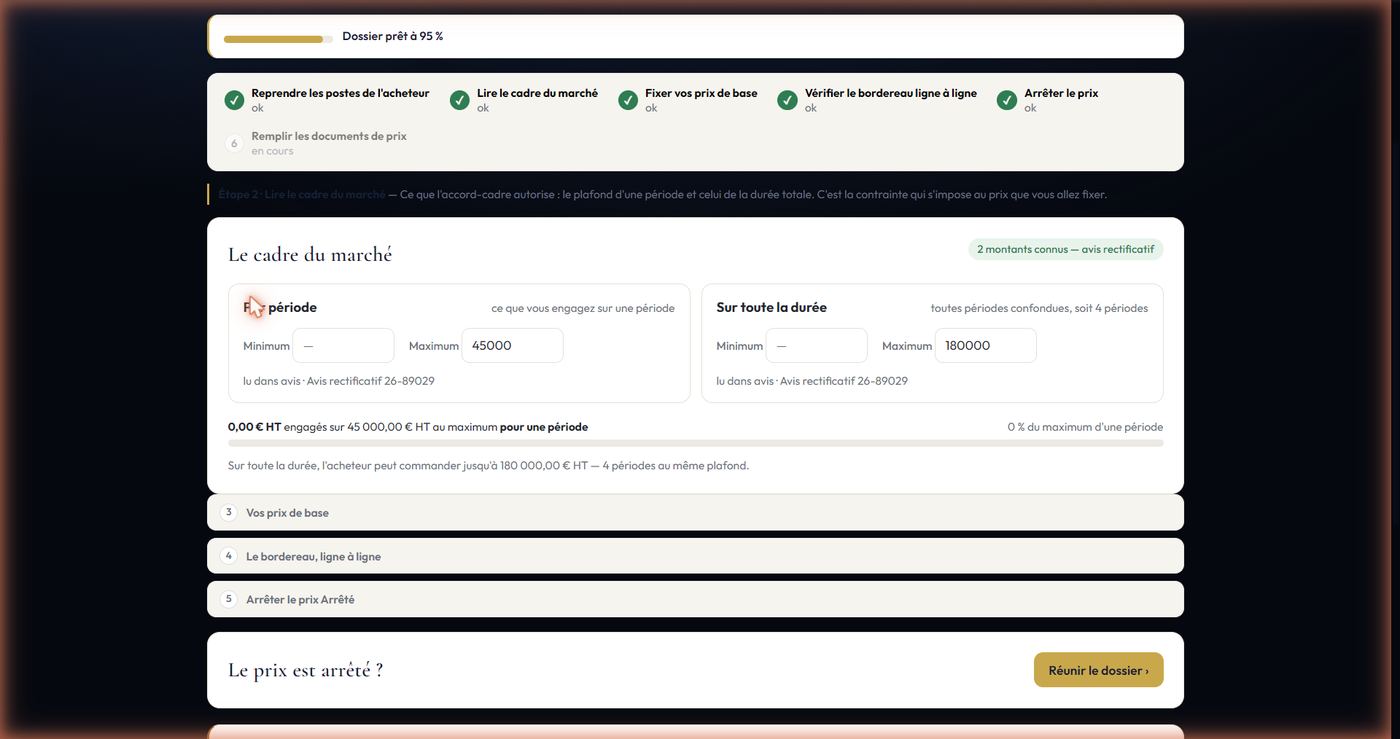Click Avis rectificatif 26-89029 text under Par période
1400x739 pixels.
pos(371,381)
